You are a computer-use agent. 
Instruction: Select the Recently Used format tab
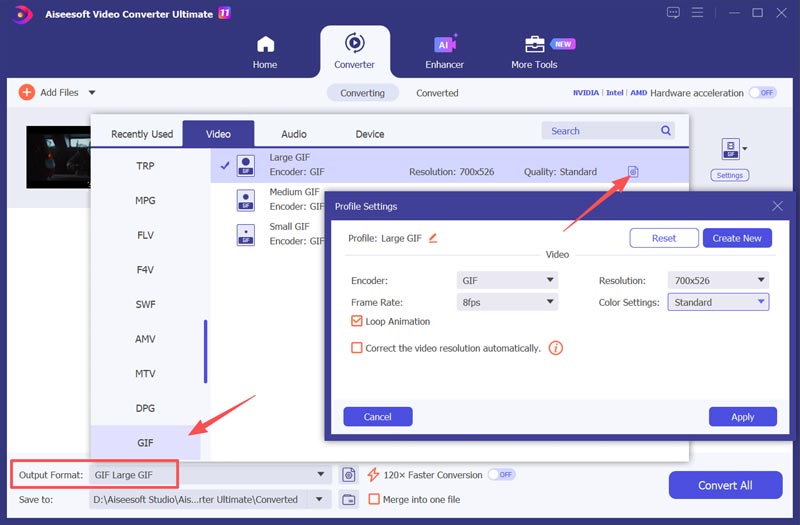(x=142, y=134)
